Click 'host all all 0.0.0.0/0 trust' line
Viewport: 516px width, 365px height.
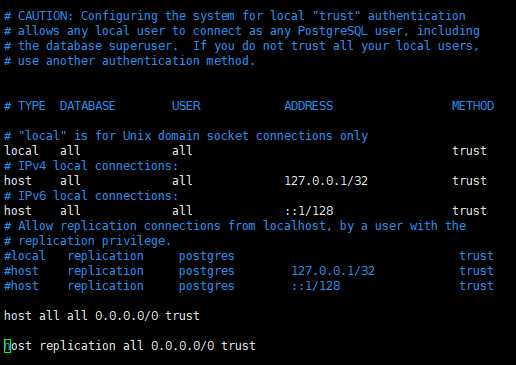pyautogui.click(x=102, y=316)
